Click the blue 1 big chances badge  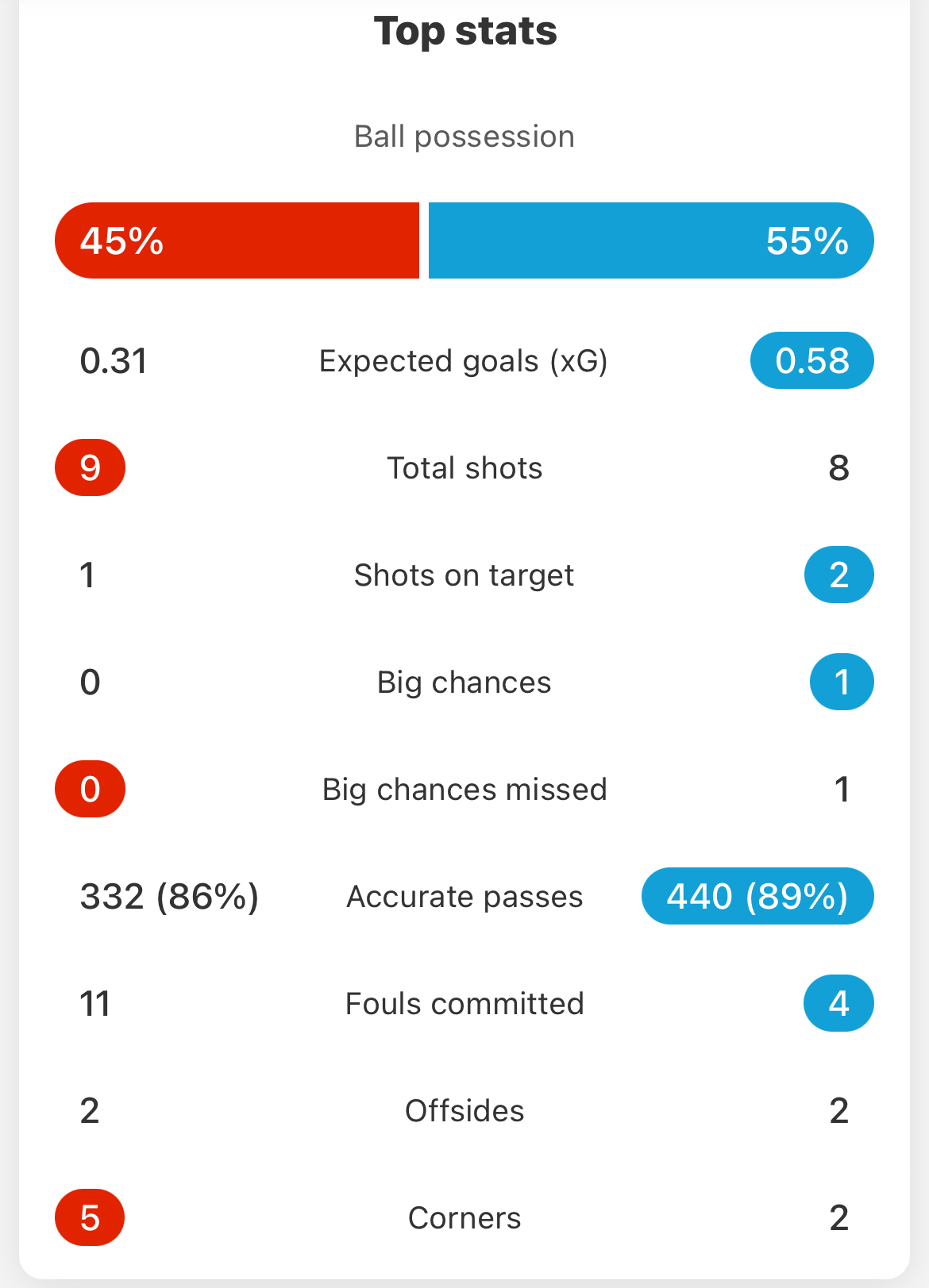point(842,682)
